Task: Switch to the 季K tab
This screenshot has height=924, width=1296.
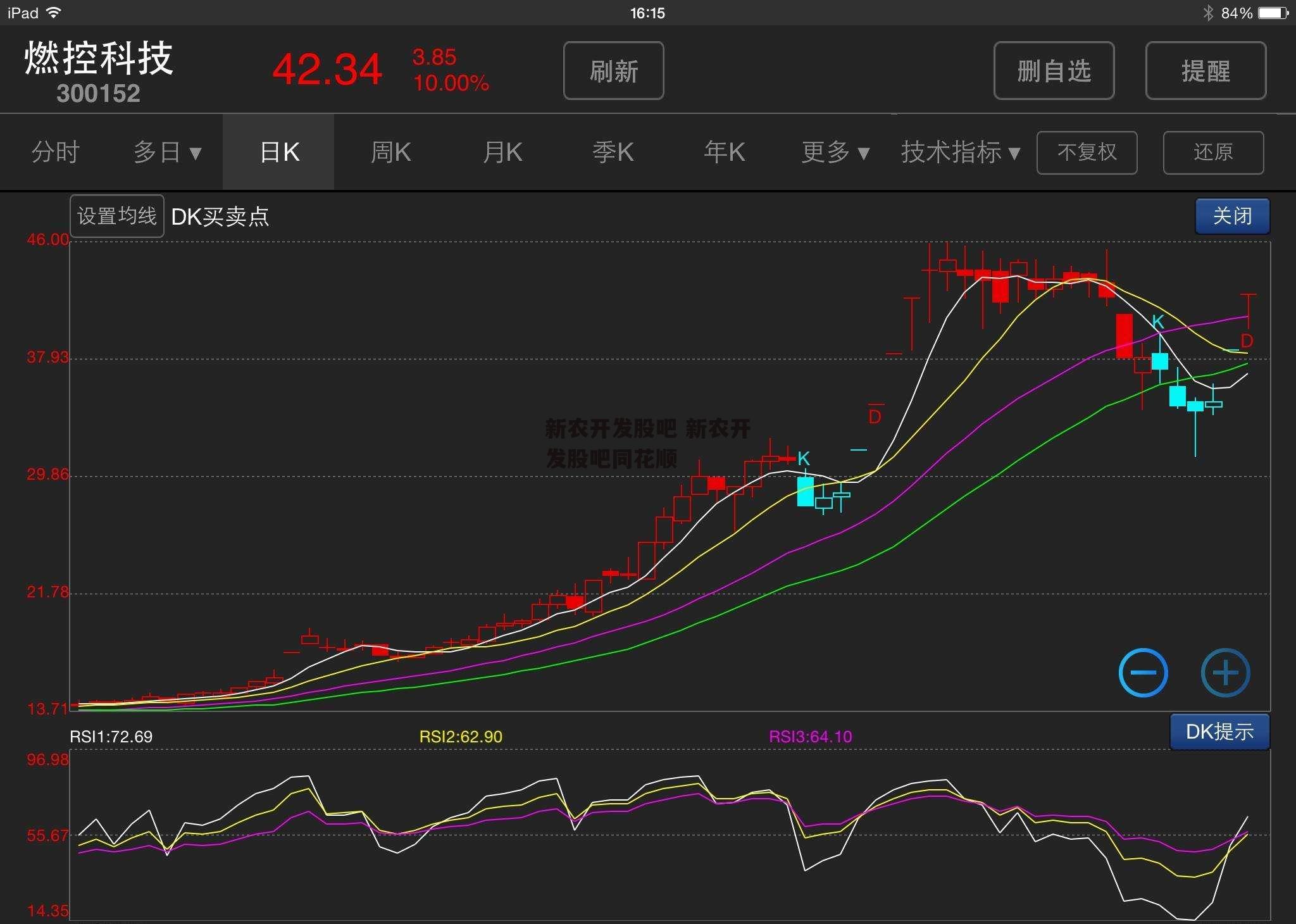Action: click(x=613, y=152)
